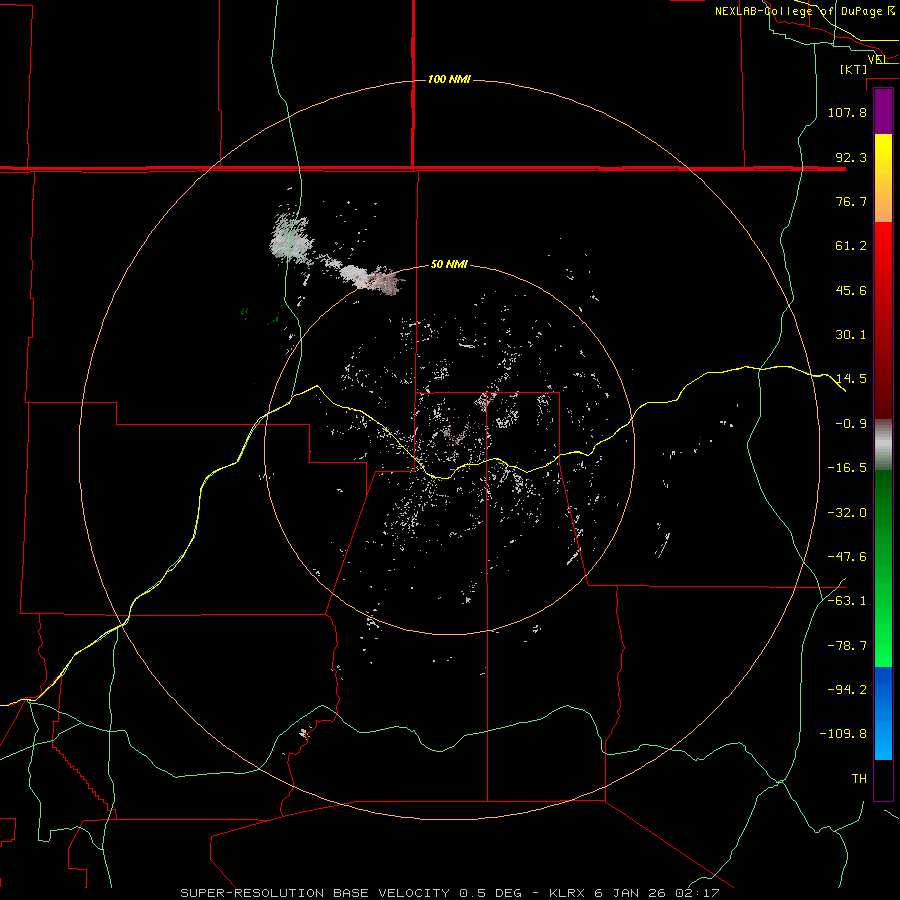The height and width of the screenshot is (900, 900).
Task: Click the KT units label above the color scale
Action: [854, 69]
